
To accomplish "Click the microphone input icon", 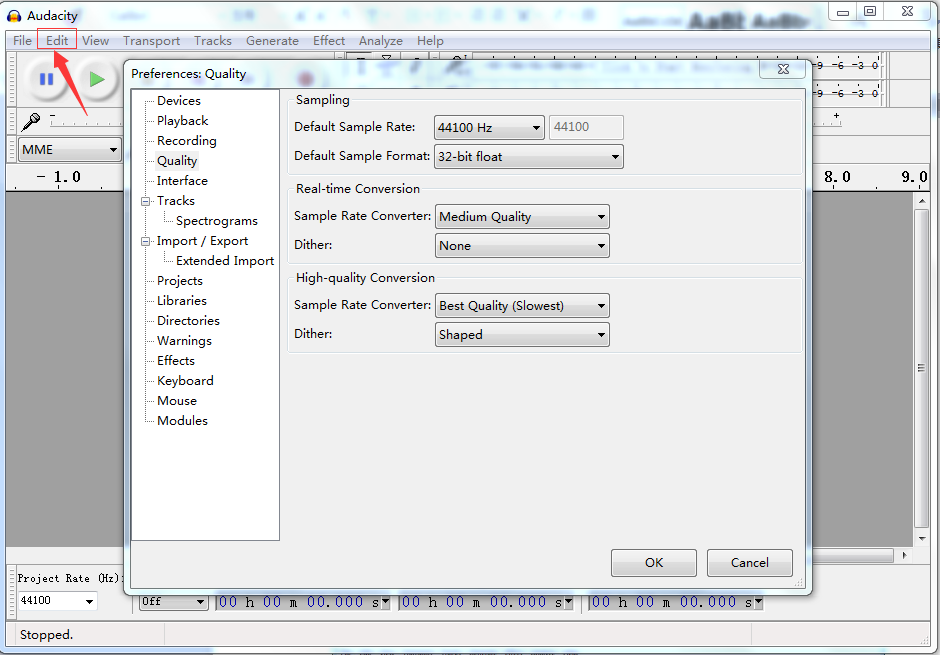I will coord(31,121).
